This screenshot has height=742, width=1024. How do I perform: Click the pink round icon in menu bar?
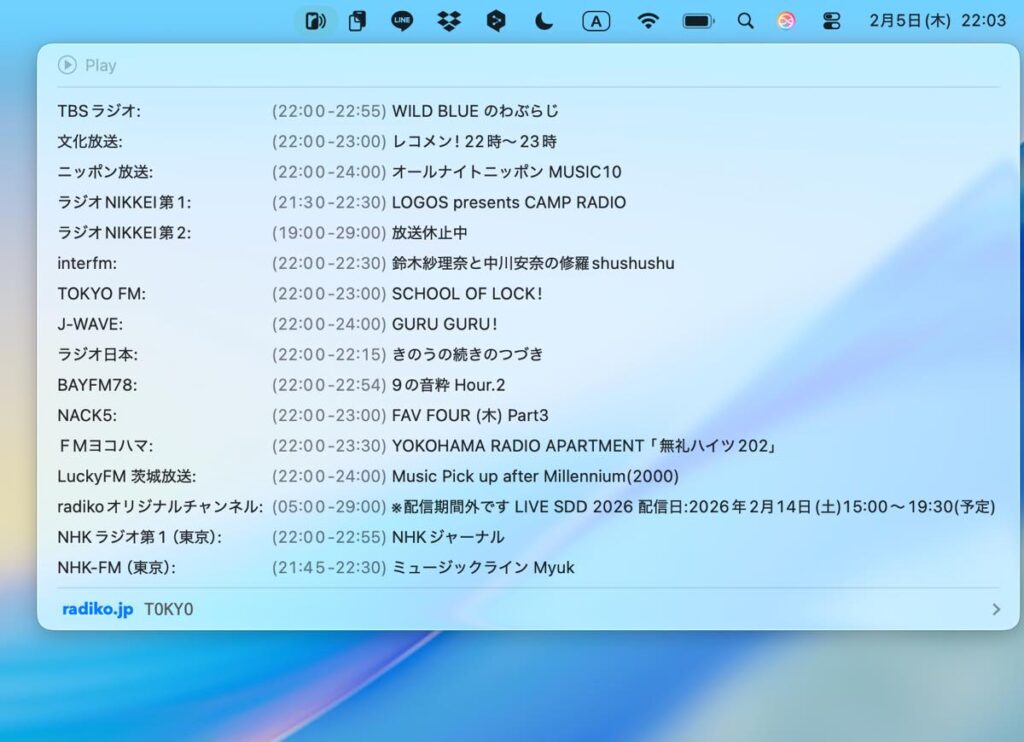787,21
